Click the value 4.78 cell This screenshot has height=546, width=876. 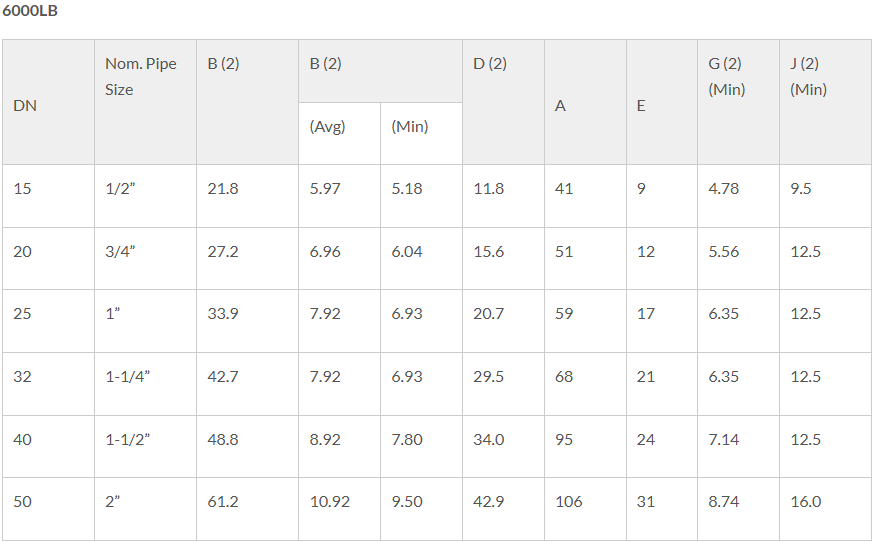pos(738,196)
